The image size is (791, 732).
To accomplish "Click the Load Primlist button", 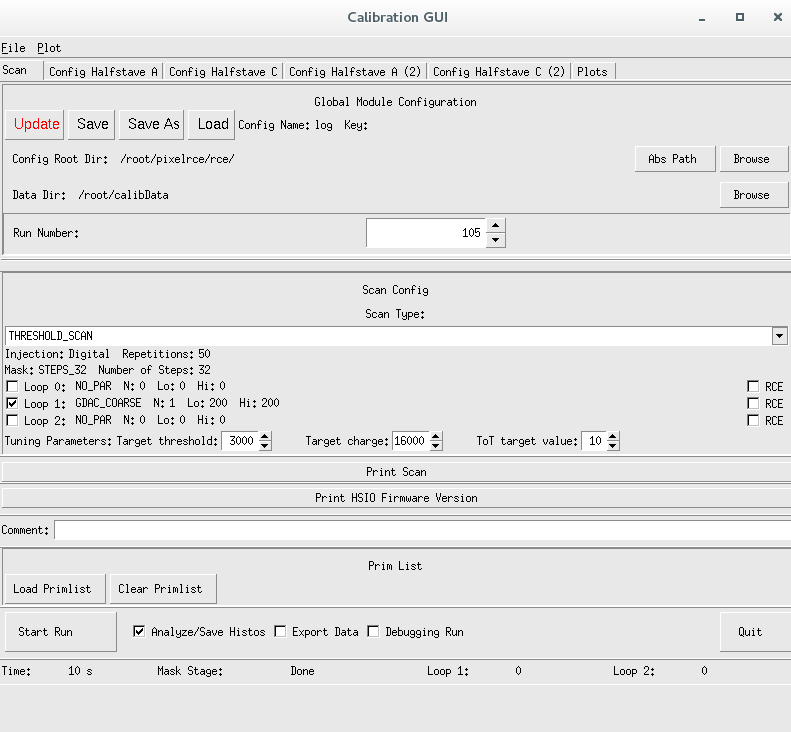I will click(55, 589).
